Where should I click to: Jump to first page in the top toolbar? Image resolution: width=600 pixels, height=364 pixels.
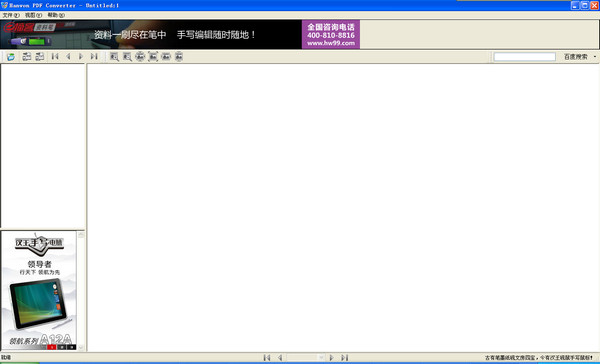tap(55, 57)
